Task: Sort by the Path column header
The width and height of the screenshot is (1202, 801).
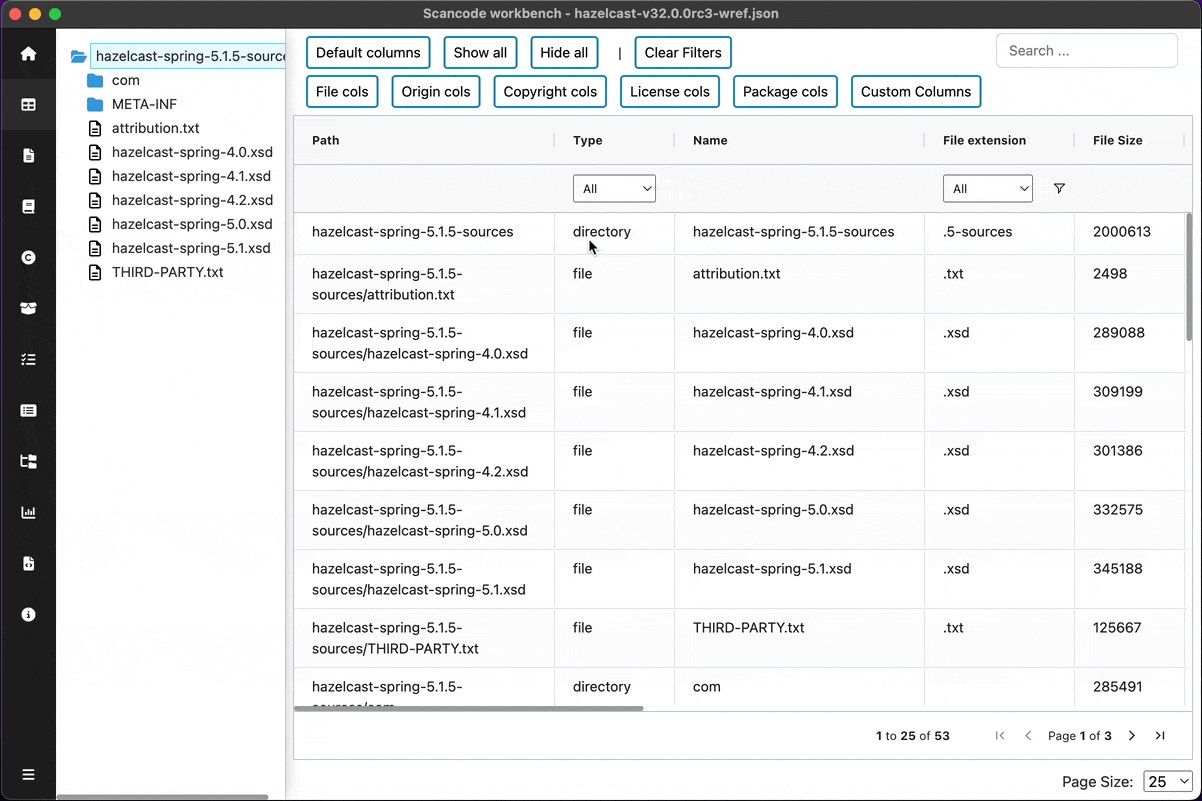Action: point(325,140)
